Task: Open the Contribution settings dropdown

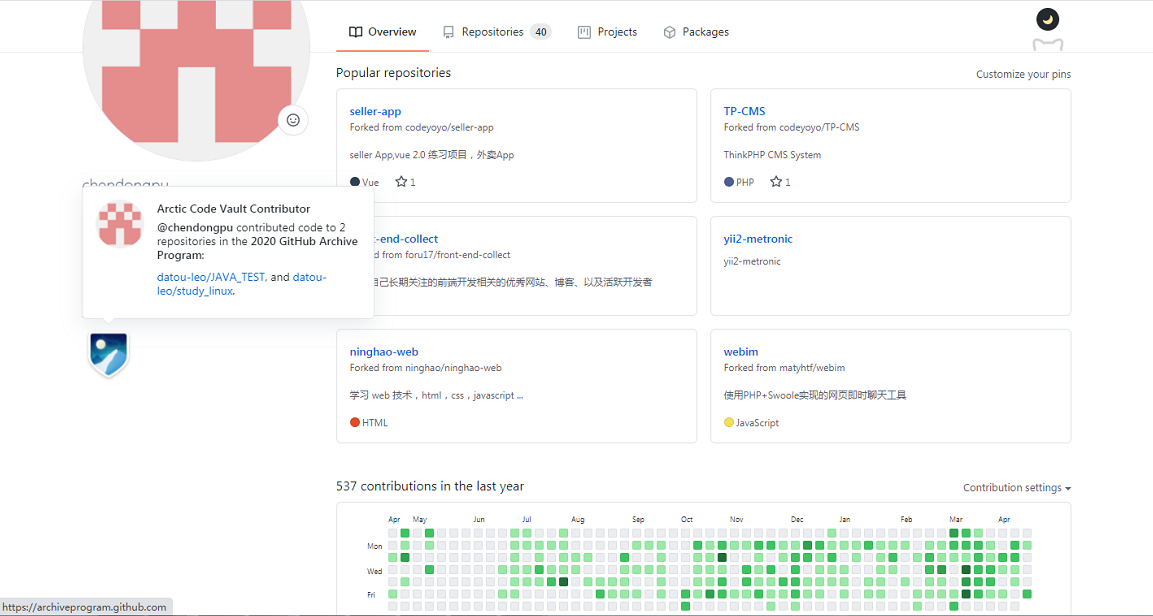Action: coord(1016,487)
